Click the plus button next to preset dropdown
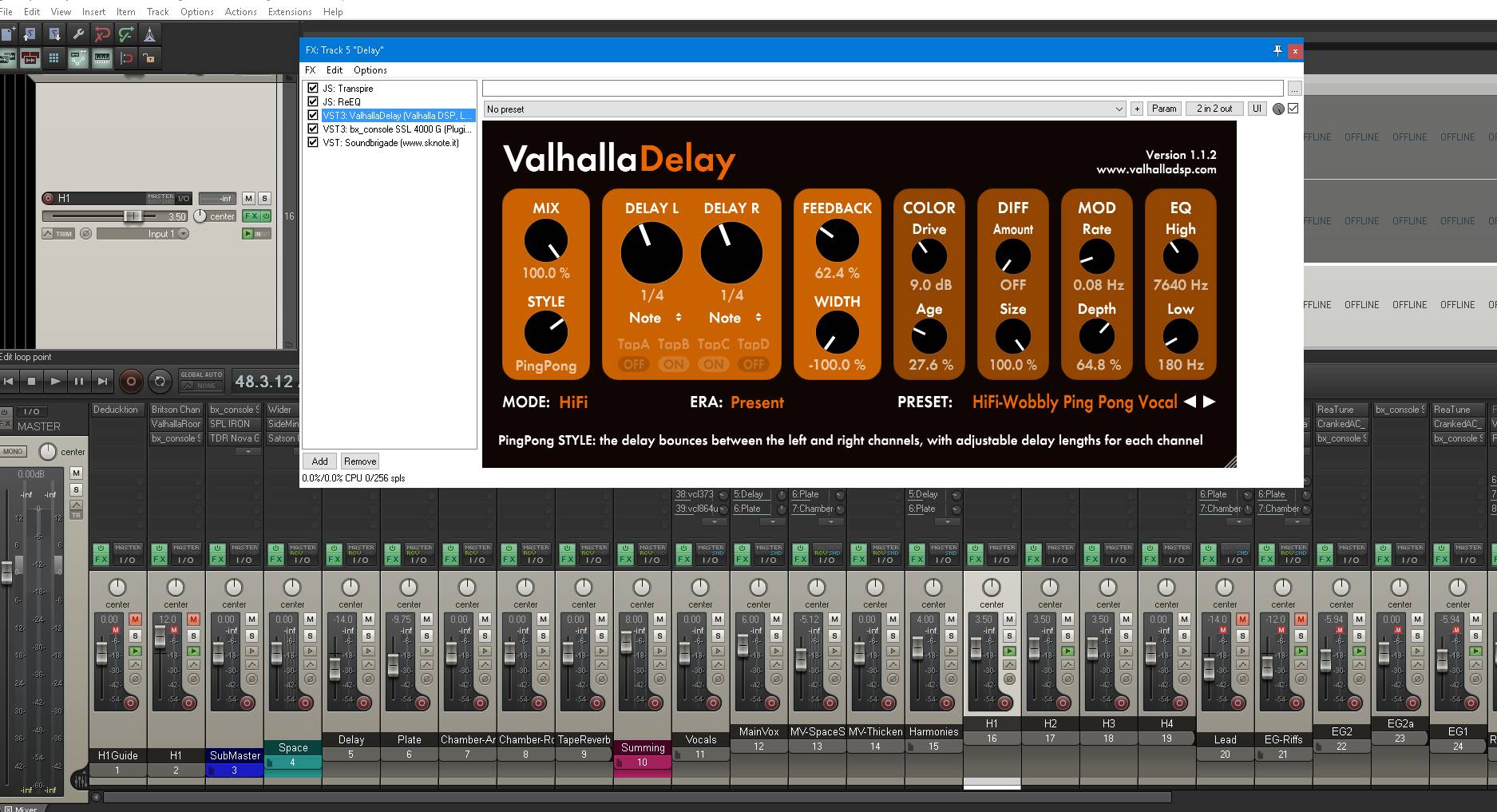 coord(1137,109)
